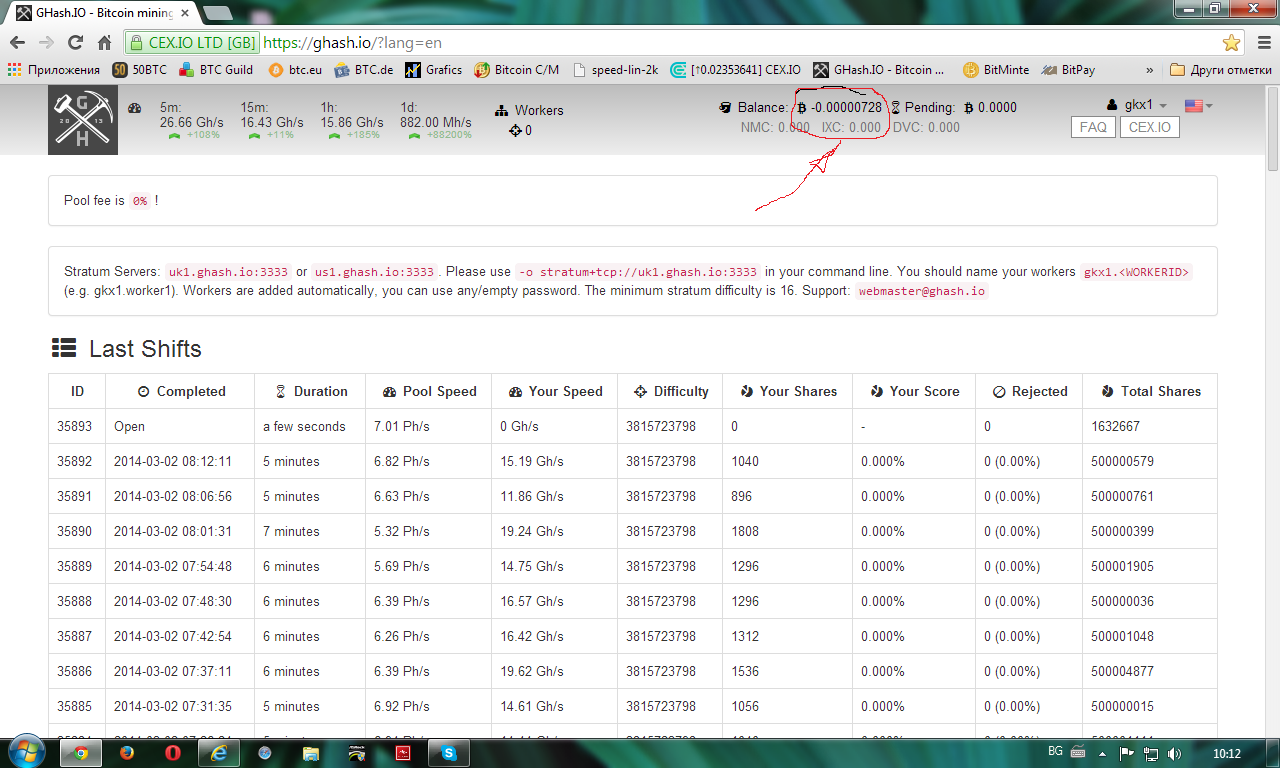Image resolution: width=1280 pixels, height=768 pixels.
Task: Click the FAQ button
Action: click(x=1093, y=127)
